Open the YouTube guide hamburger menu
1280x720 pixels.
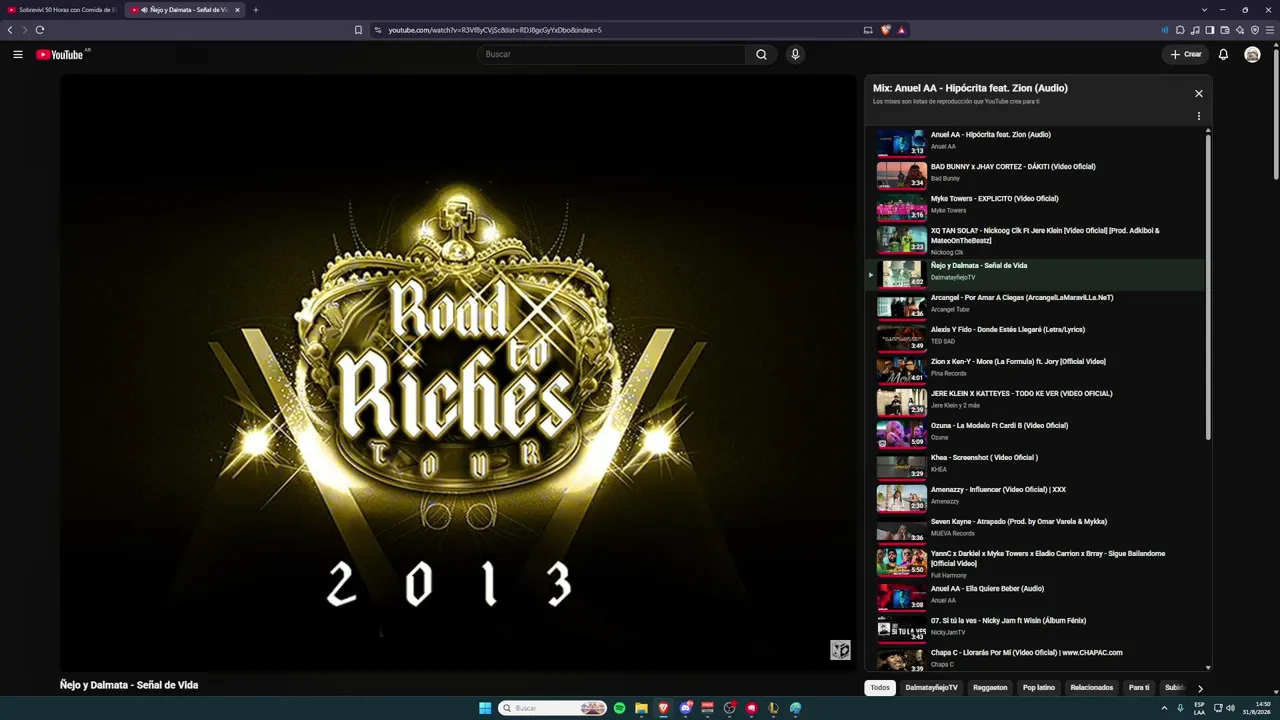[x=18, y=54]
